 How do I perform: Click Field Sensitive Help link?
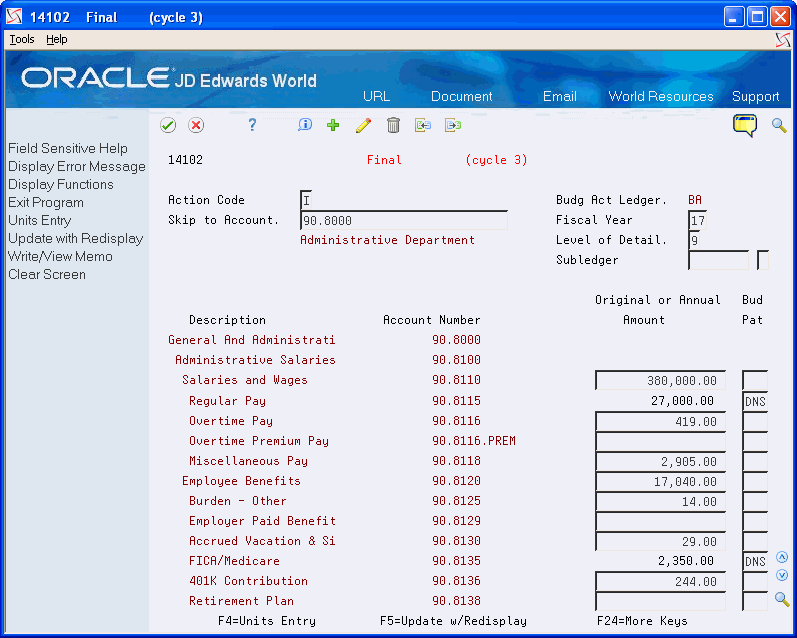tap(68, 148)
